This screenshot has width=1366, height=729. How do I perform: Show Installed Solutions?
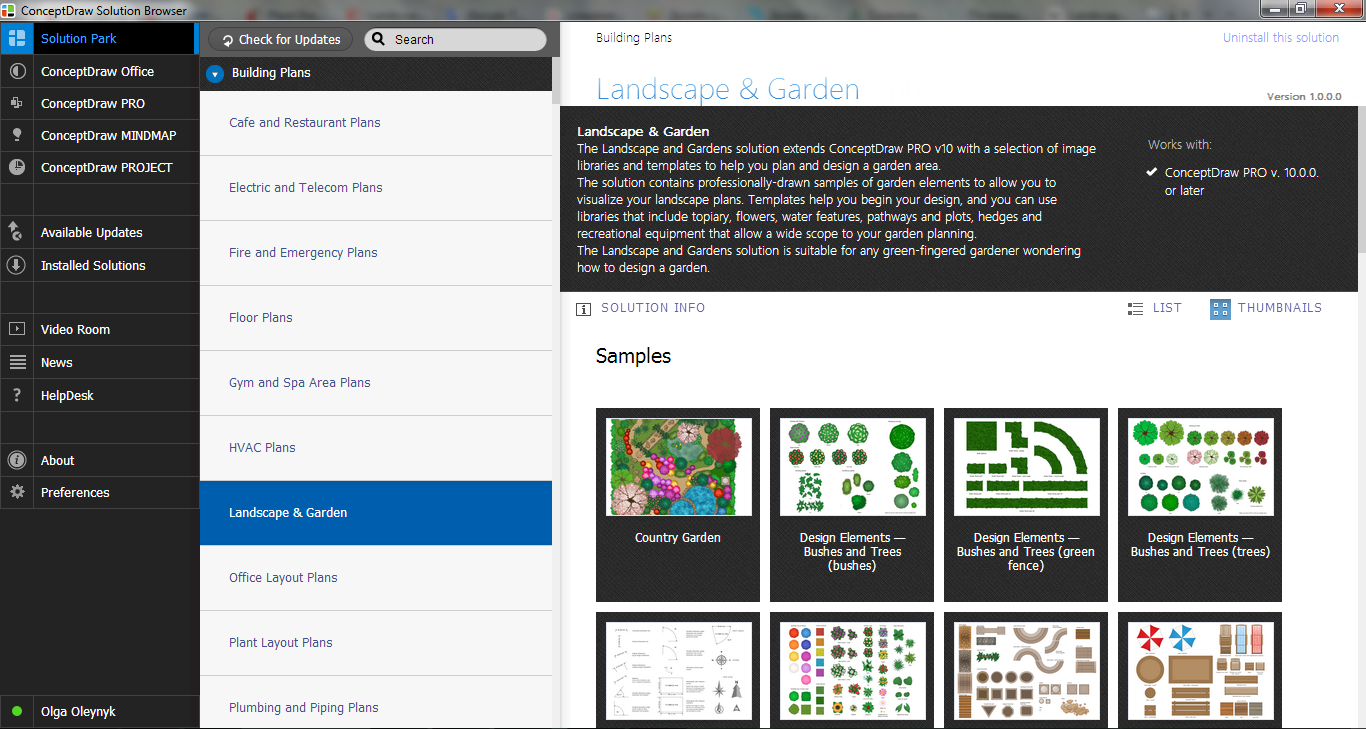(x=99, y=265)
